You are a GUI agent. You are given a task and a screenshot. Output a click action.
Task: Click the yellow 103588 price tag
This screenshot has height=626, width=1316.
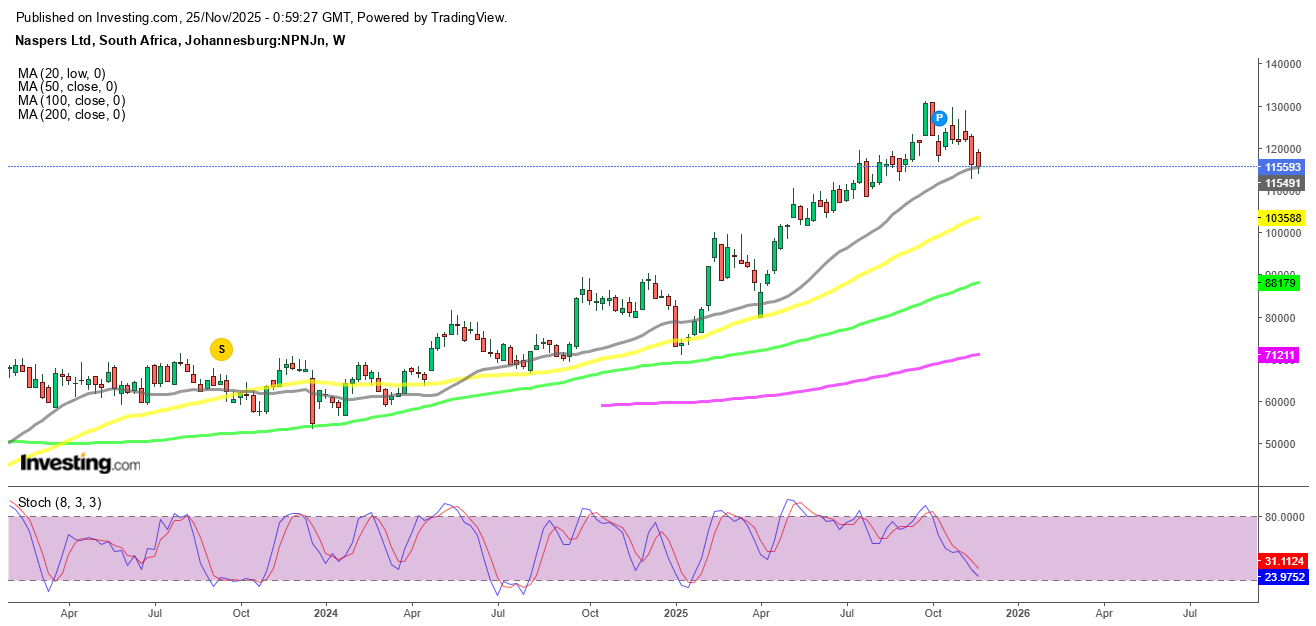(1281, 217)
